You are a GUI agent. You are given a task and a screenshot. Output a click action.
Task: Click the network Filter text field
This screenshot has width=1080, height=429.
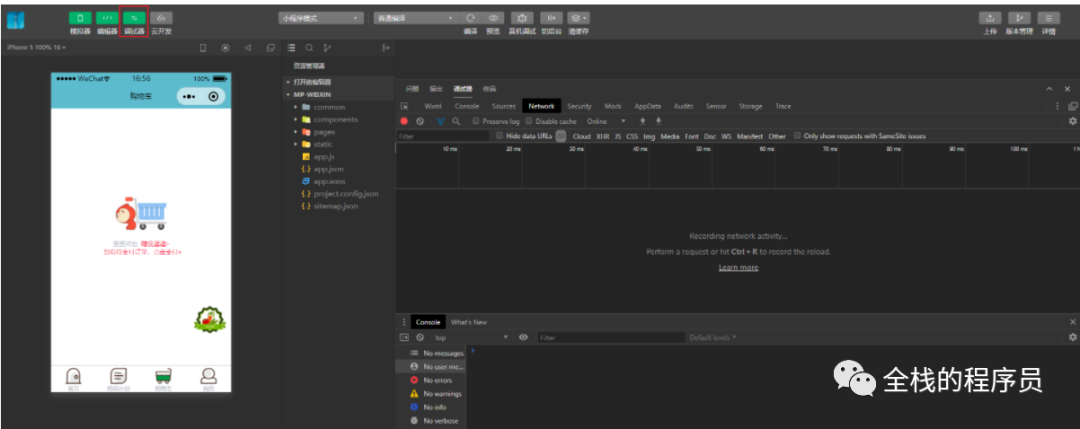pos(442,136)
